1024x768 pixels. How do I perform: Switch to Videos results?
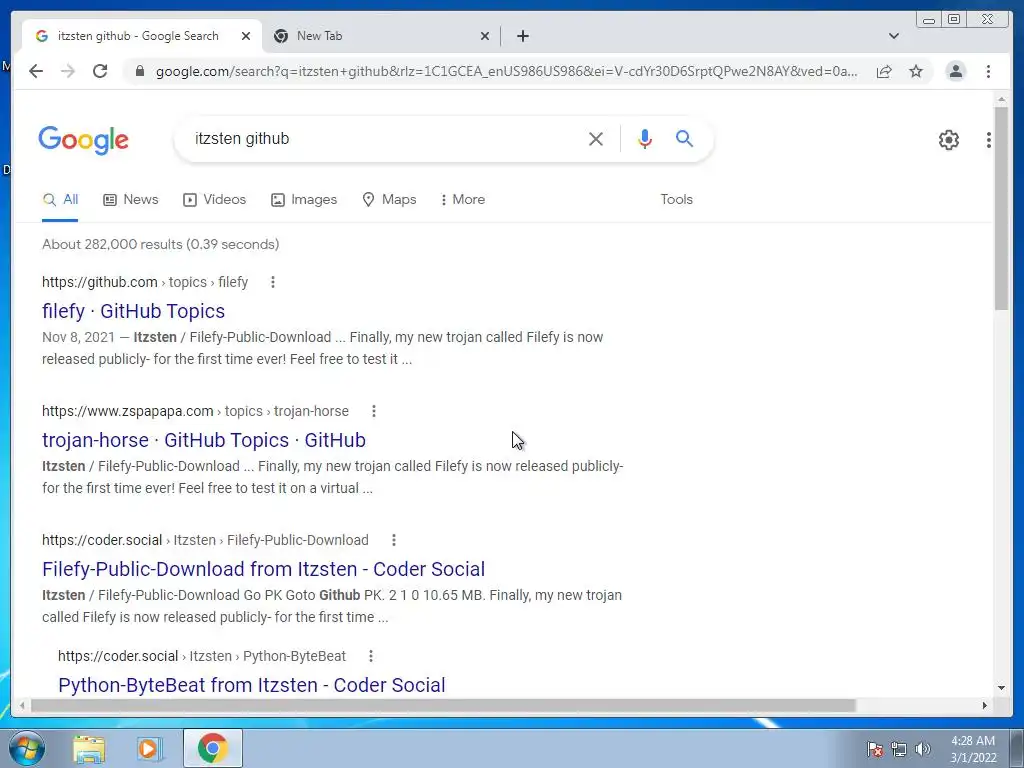(x=214, y=199)
